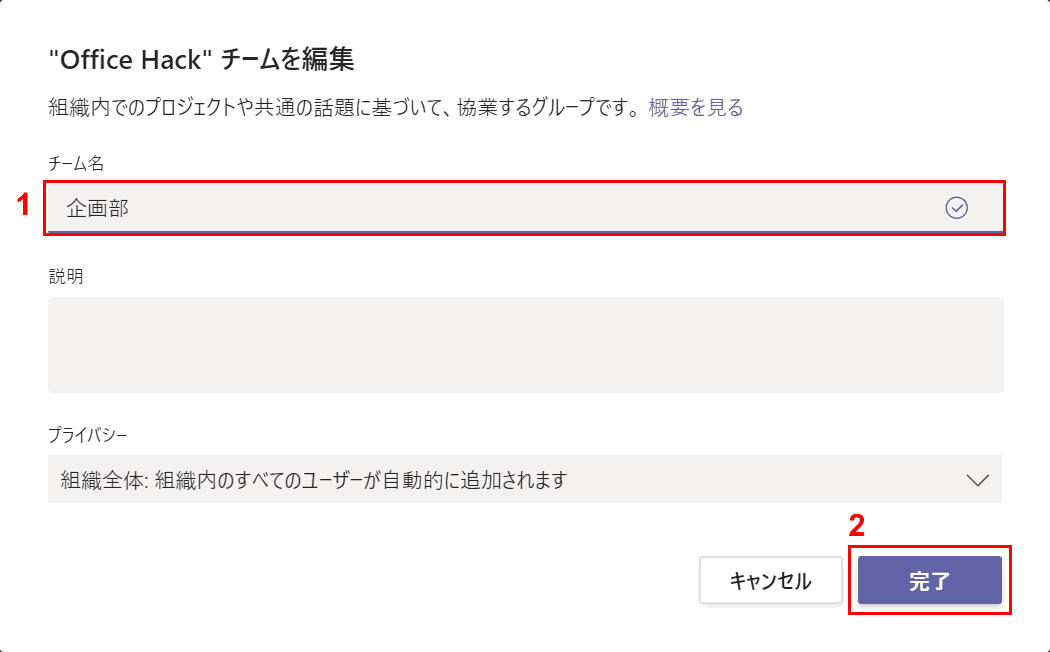This screenshot has height=652, width=1050.
Task: Click the 組織内でのプロジェクト description sentence
Action: click(348, 107)
